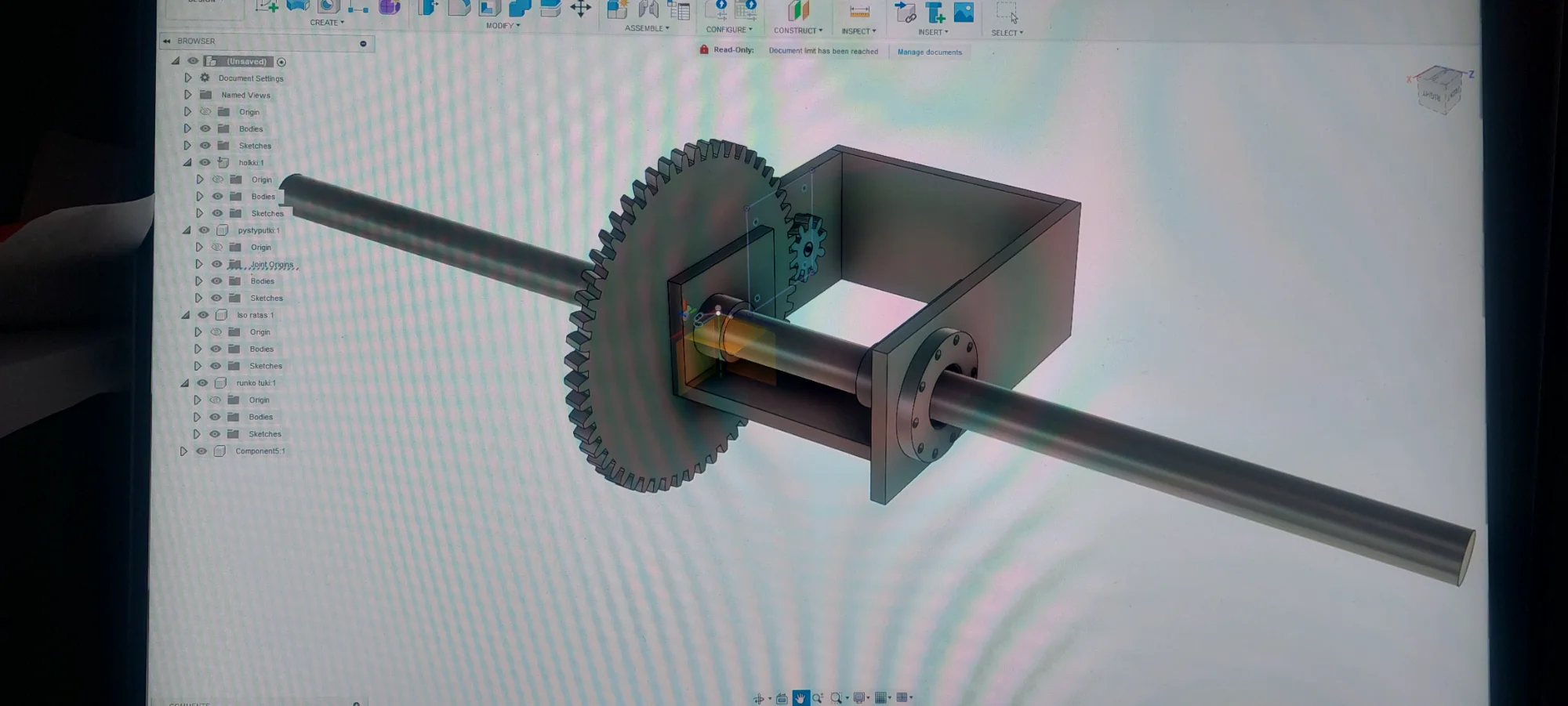1568x706 pixels.
Task: Select the Insert Derive icon
Action: 905,11
